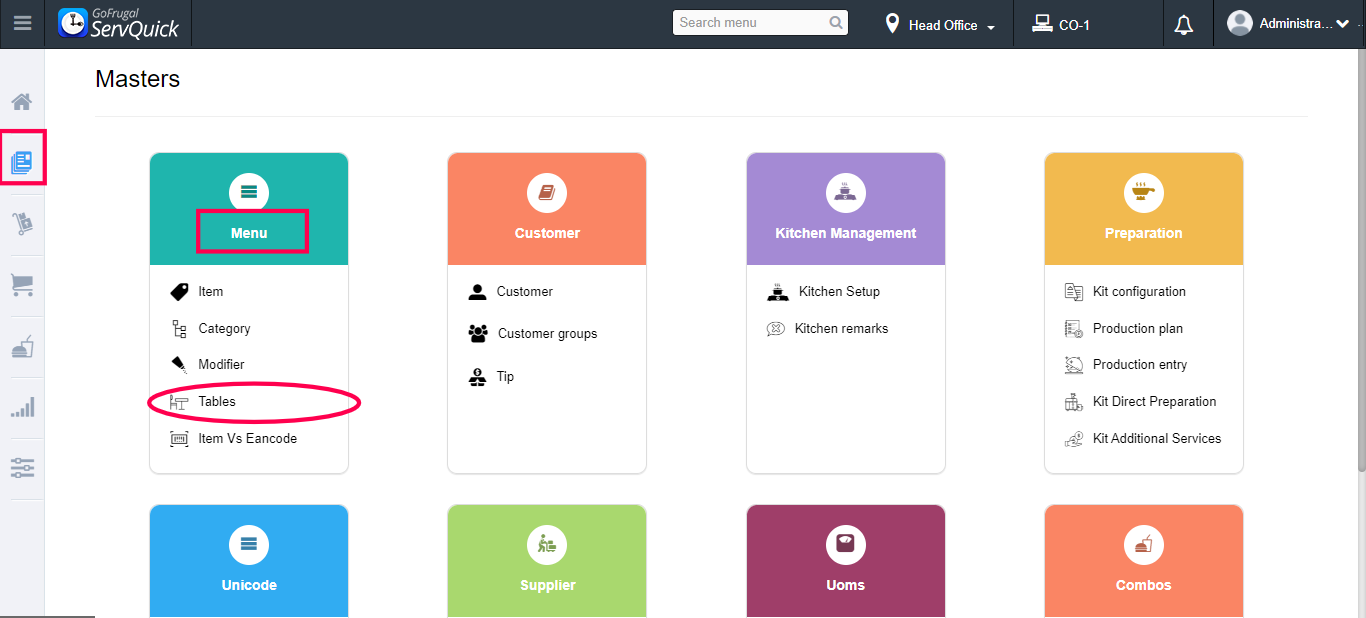1366x618 pixels.
Task: Open the food order sidebar icon
Action: coord(22,346)
